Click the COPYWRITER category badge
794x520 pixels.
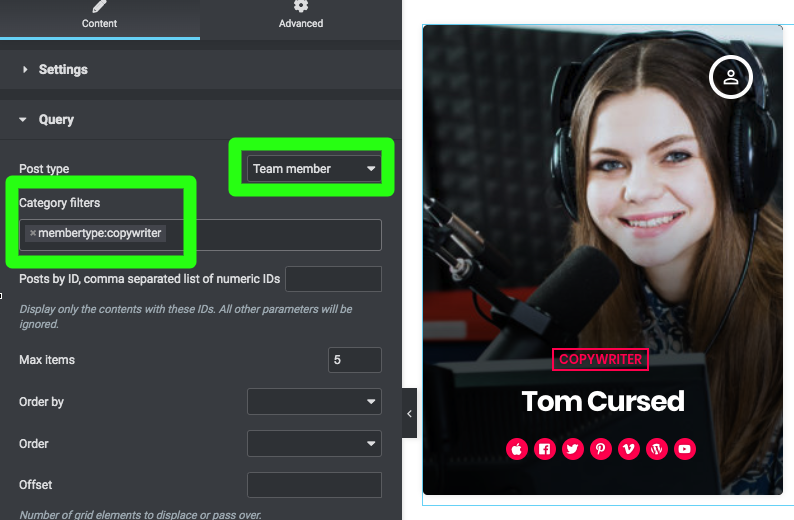[x=600, y=359]
